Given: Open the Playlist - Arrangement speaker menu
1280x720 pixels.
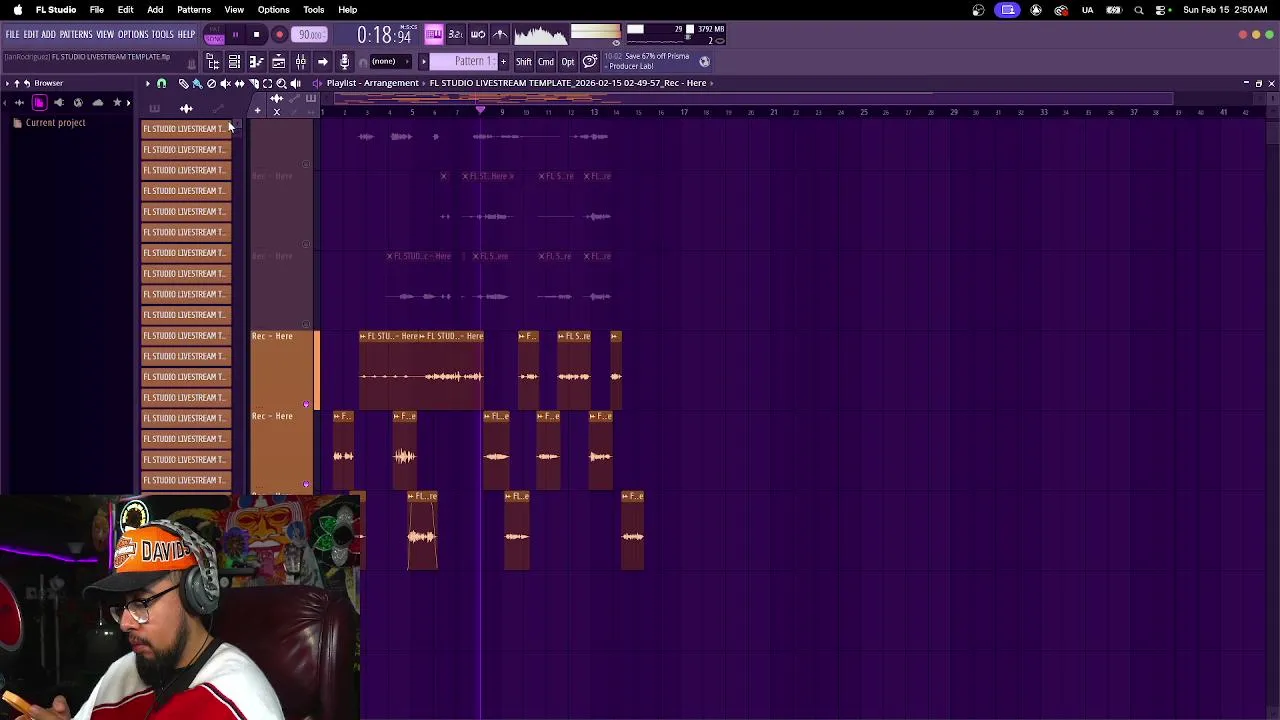Looking at the screenshot, I should [317, 83].
